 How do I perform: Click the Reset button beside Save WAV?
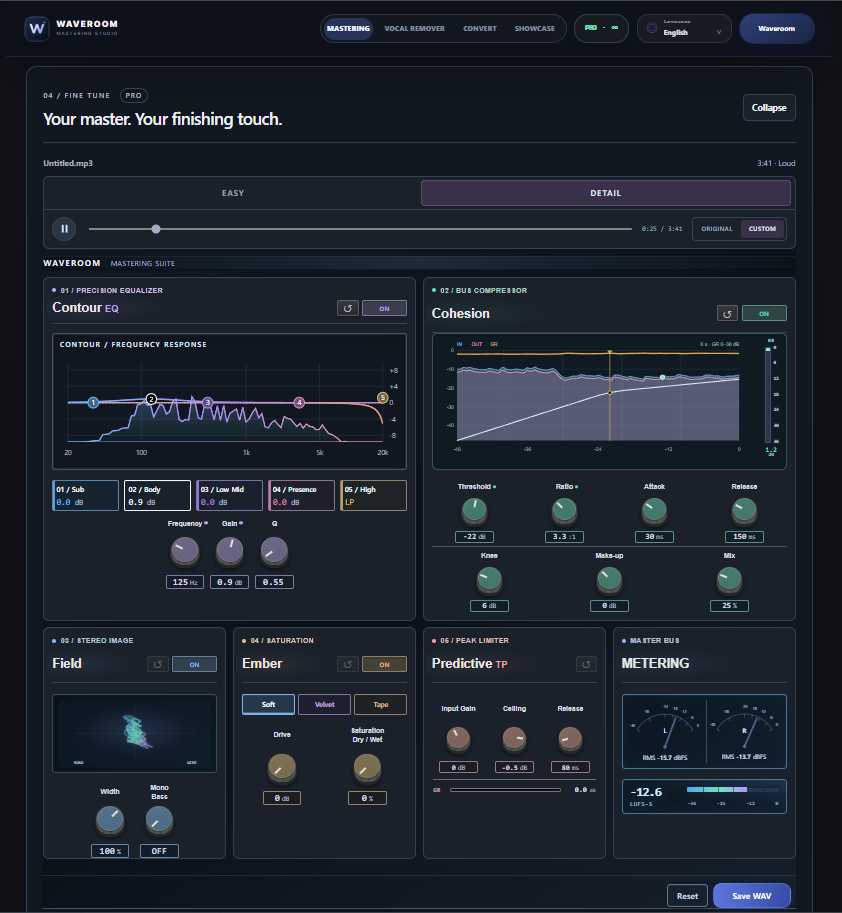pyautogui.click(x=687, y=896)
